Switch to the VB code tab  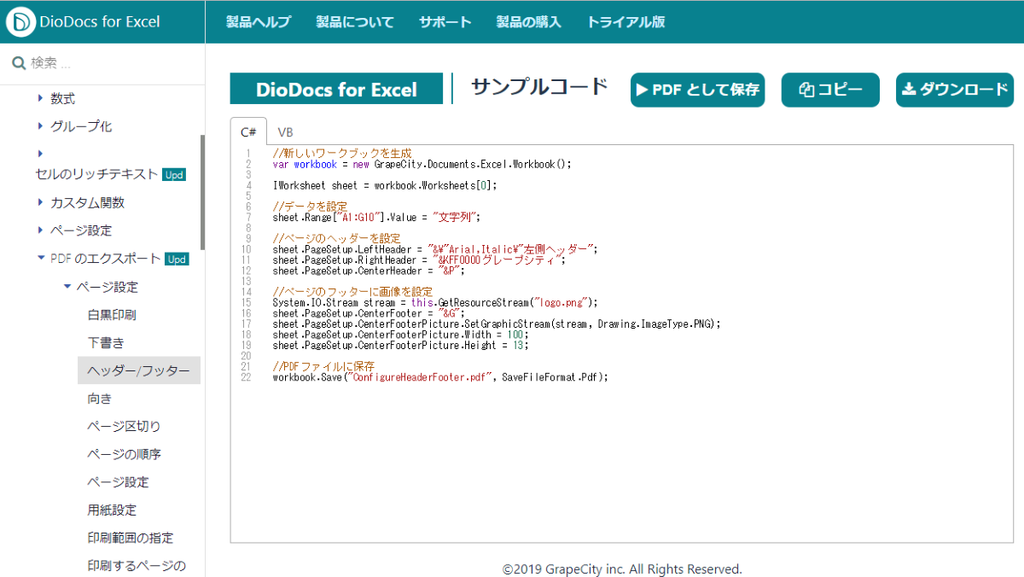pyautogui.click(x=285, y=132)
